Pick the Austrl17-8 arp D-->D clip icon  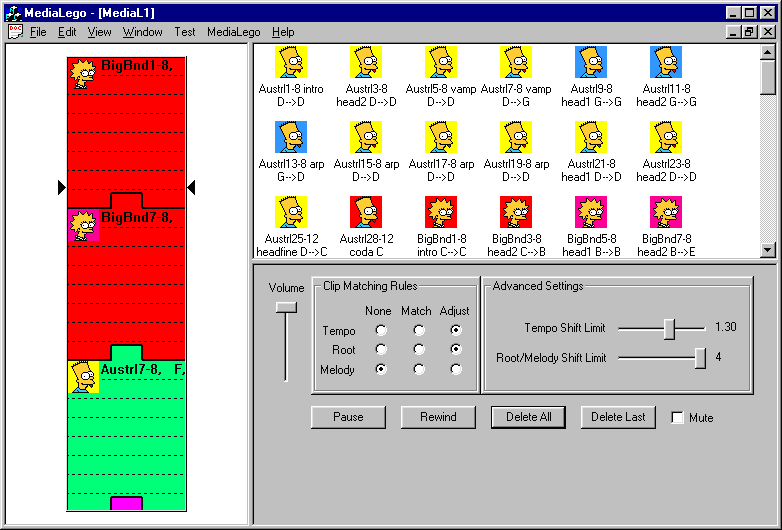441,137
